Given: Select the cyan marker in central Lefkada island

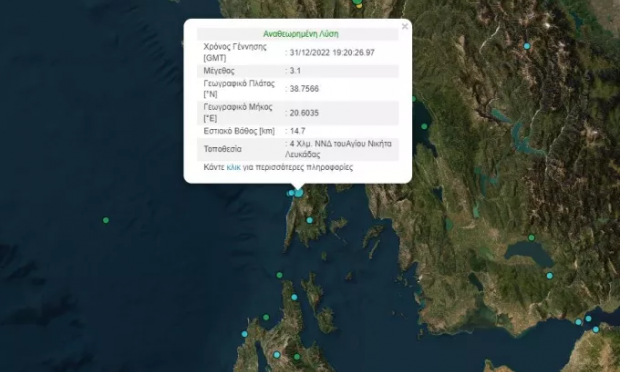Looking at the screenshot, I should pos(310,220).
